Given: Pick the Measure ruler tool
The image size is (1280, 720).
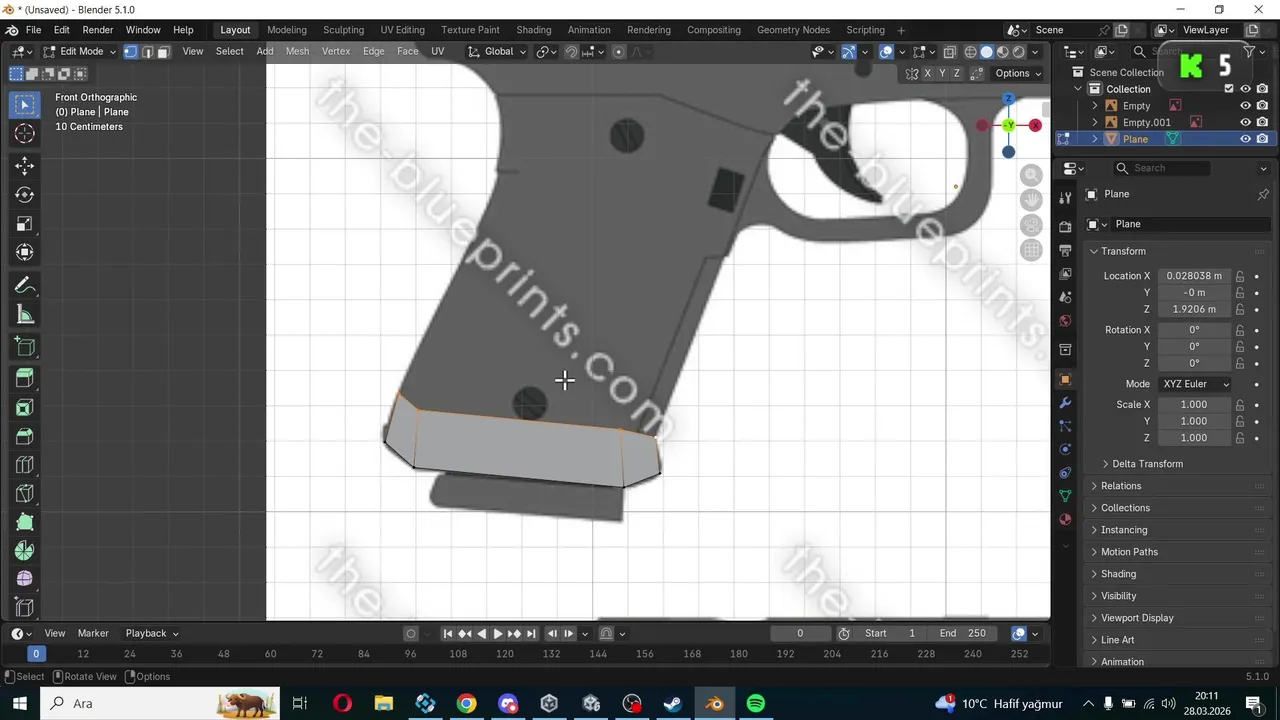Looking at the screenshot, I should (x=25, y=315).
